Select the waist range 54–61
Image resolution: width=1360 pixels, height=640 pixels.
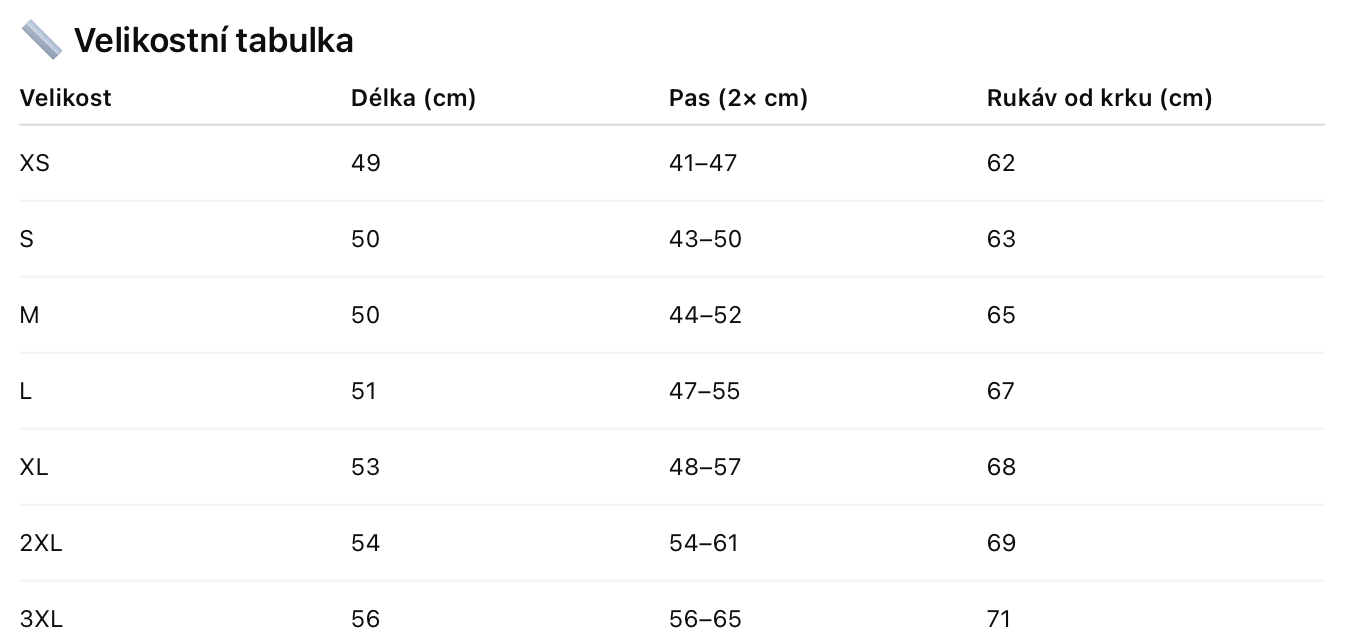[703, 543]
